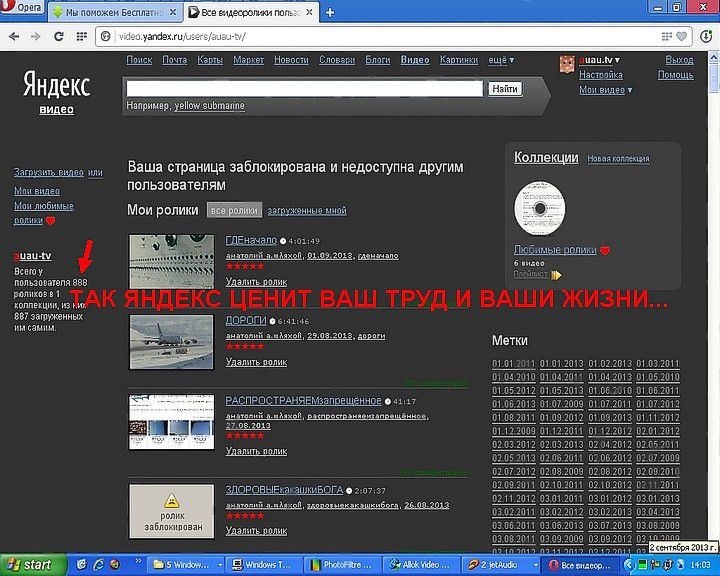Click the 'Найти' search button
The height and width of the screenshot is (576, 720).
click(x=505, y=89)
